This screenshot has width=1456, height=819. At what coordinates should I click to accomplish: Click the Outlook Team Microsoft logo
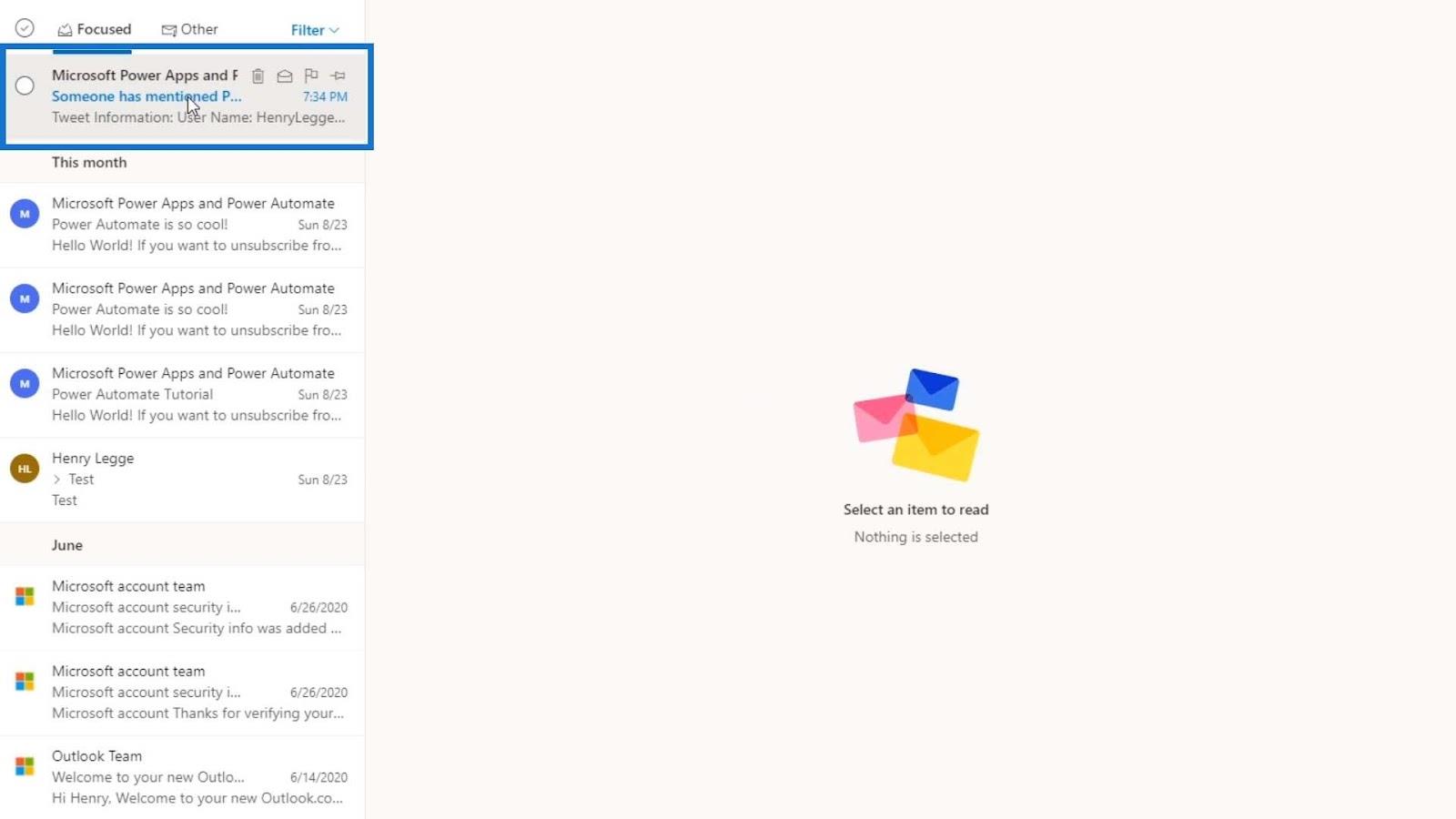click(25, 766)
